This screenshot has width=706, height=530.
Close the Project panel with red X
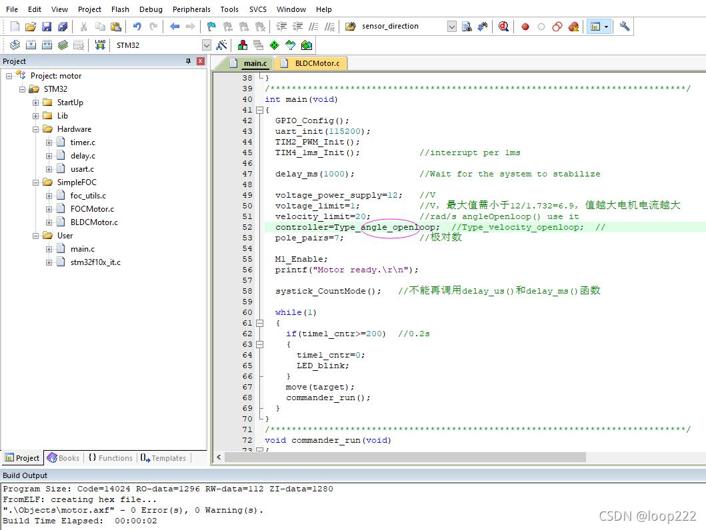(x=201, y=61)
